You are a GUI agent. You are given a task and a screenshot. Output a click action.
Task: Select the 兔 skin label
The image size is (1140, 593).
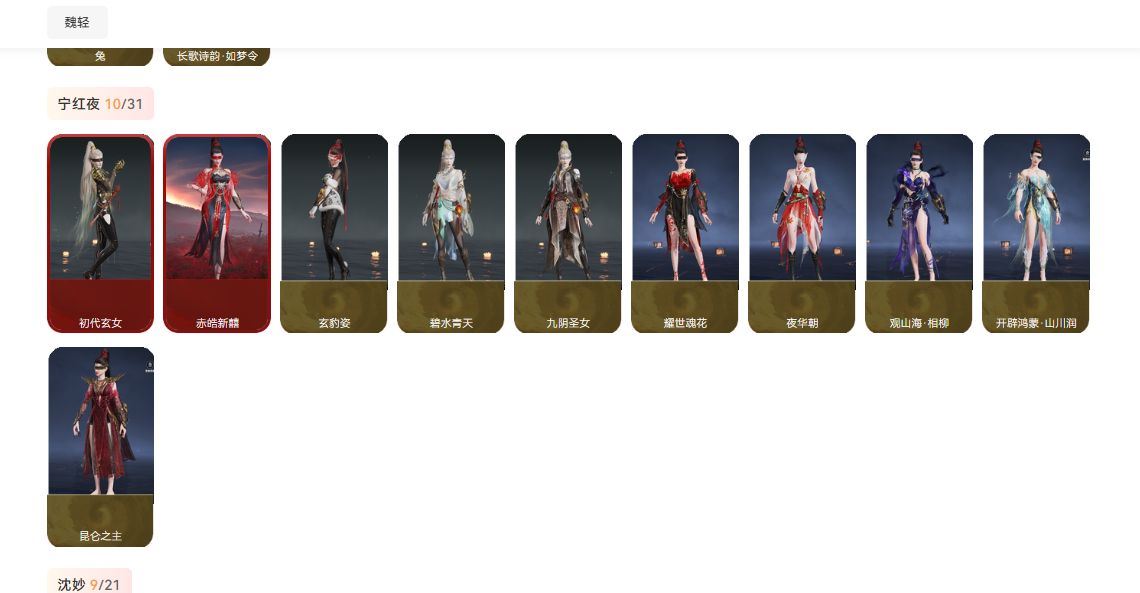coord(100,57)
